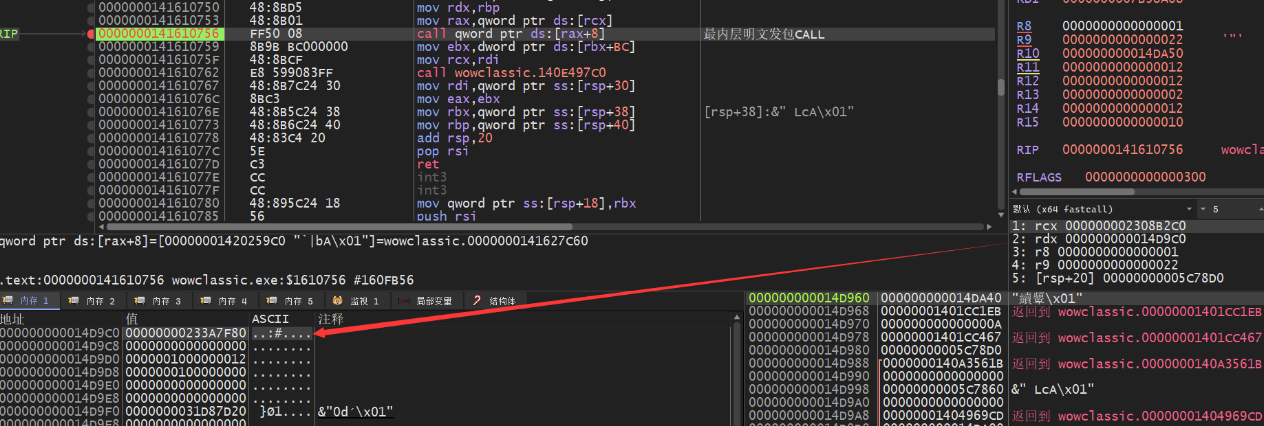The width and height of the screenshot is (1264, 426).
Task: Toggle breakpoint dot at address 0000000141610756
Action: click(x=90, y=34)
